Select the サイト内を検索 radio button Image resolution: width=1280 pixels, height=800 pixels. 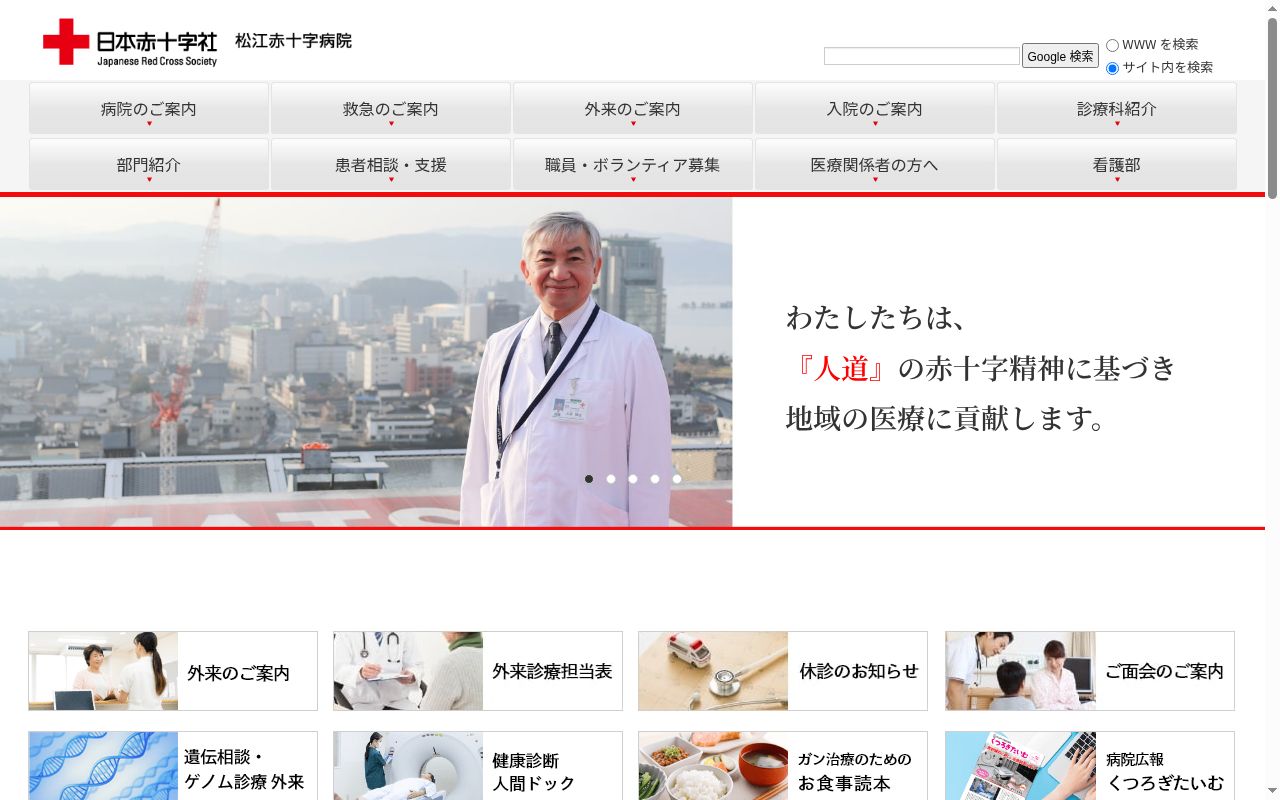point(1112,68)
